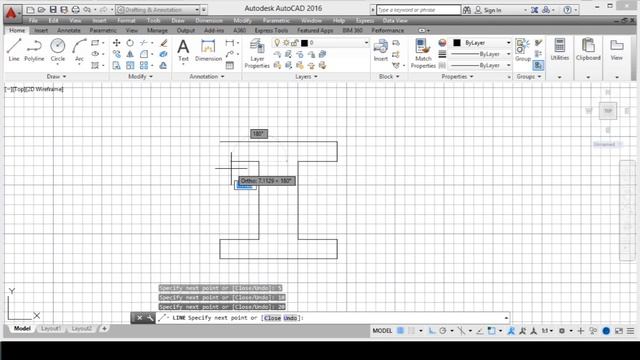Toggle object snap in status bar

[491, 331]
